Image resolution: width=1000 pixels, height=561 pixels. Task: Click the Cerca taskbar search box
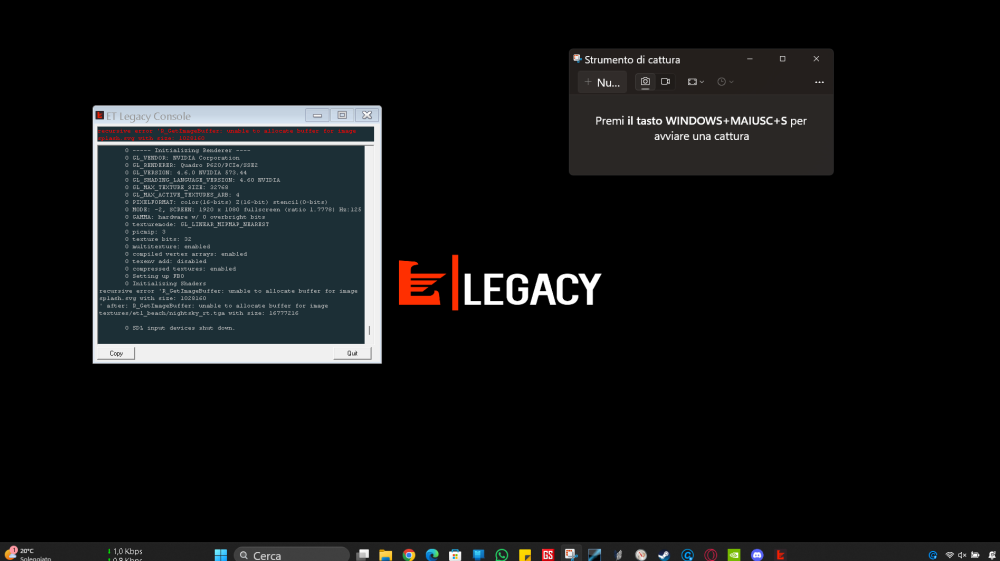tap(292, 555)
